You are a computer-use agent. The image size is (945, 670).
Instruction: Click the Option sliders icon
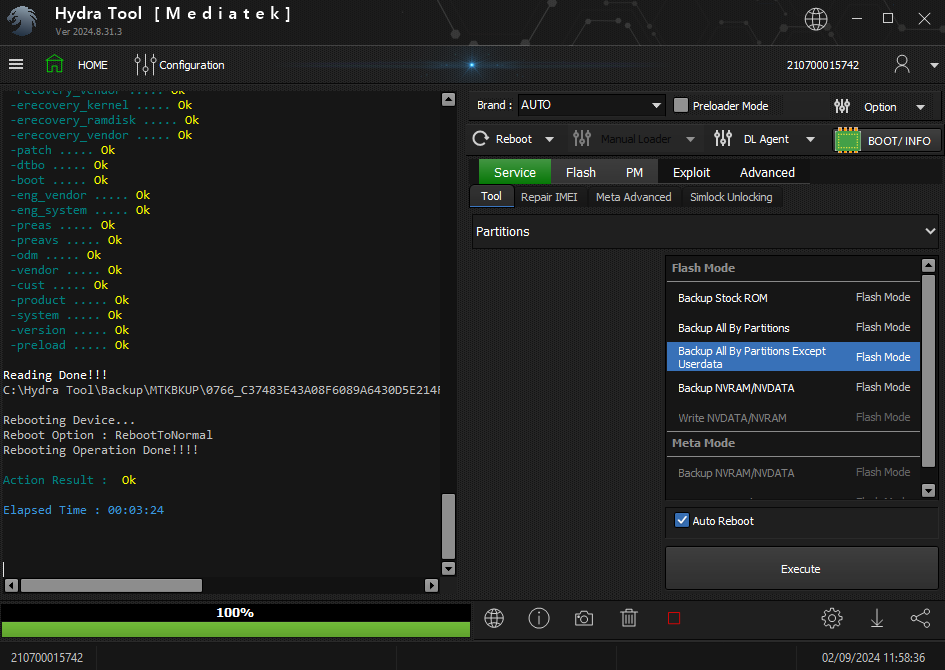click(x=842, y=107)
